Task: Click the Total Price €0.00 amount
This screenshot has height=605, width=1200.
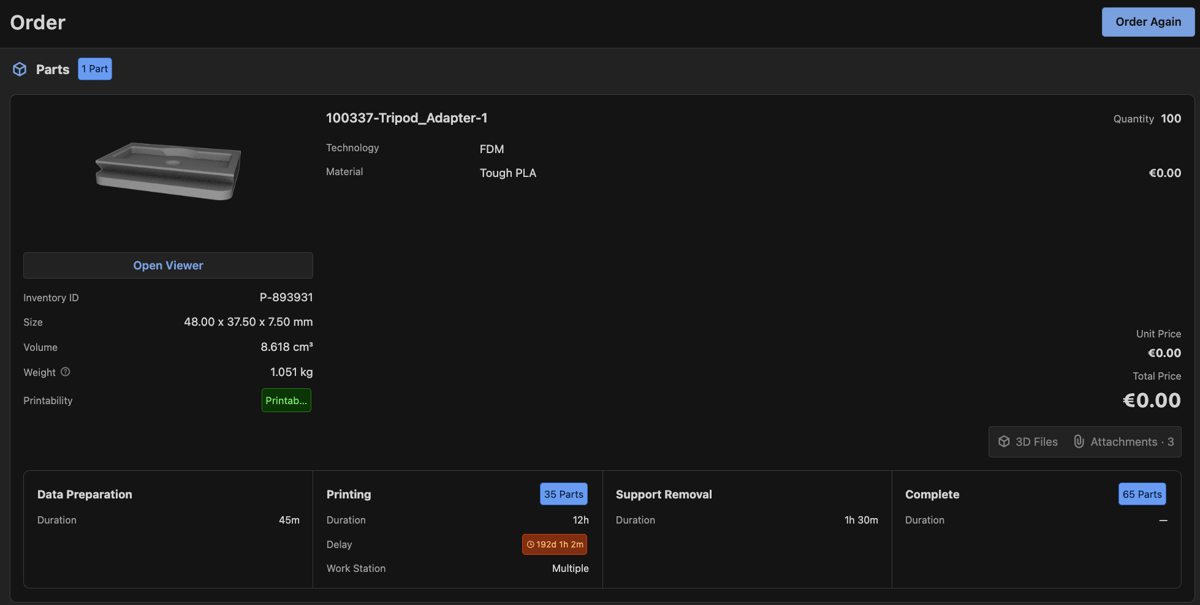Action: click(x=1152, y=400)
